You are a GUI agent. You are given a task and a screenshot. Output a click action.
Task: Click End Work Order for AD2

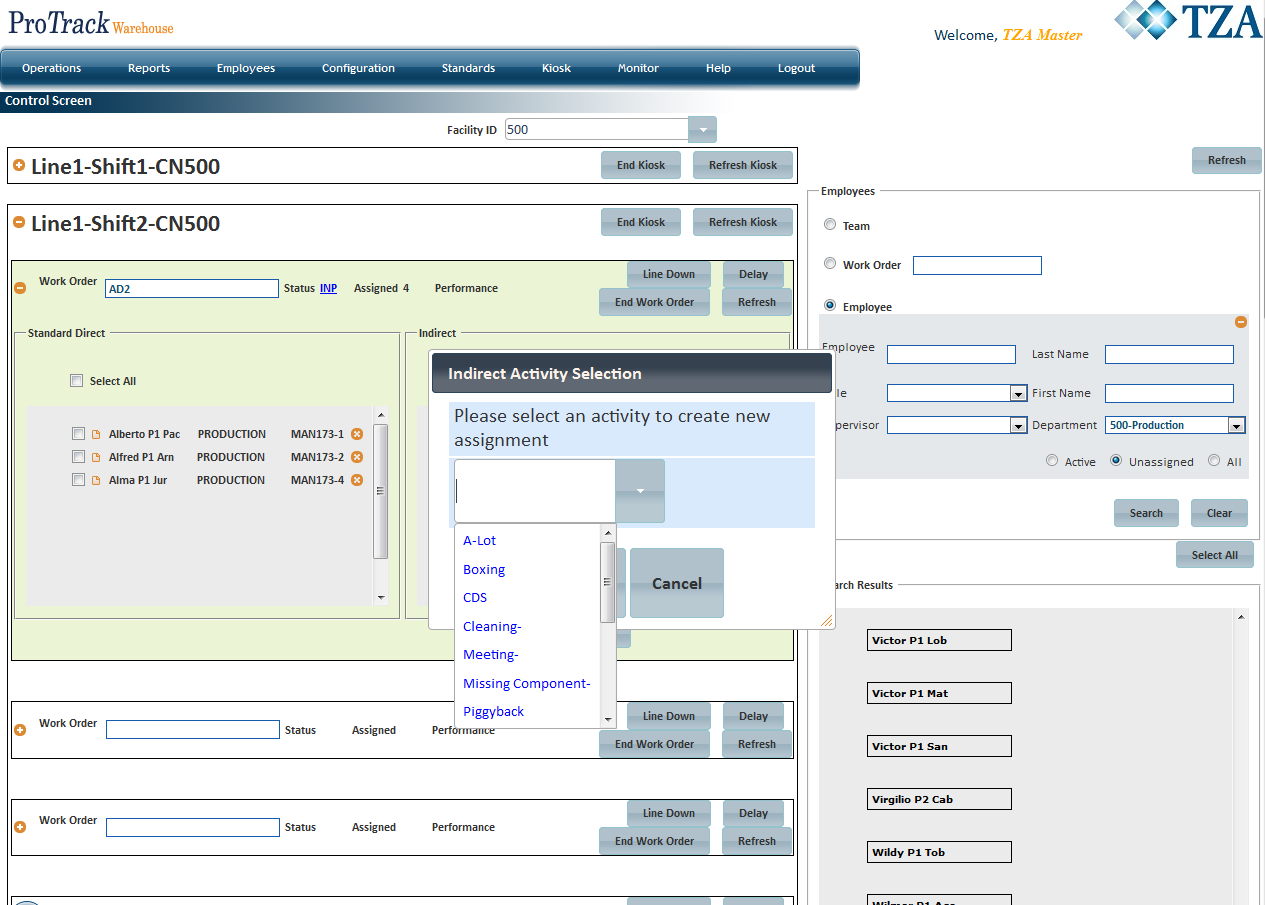654,302
